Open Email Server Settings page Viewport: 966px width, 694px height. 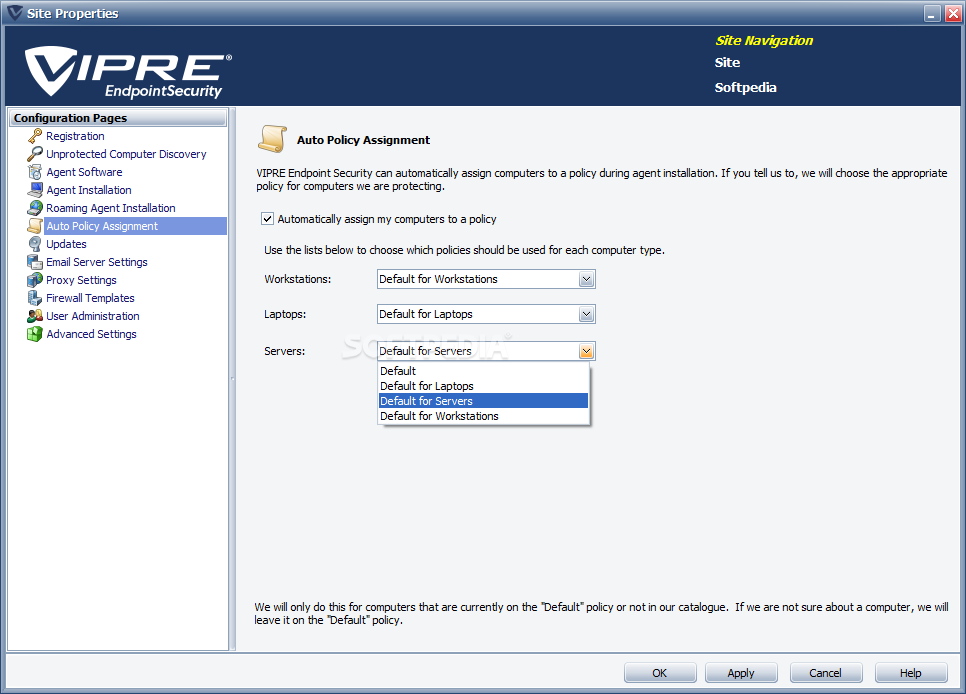click(97, 262)
